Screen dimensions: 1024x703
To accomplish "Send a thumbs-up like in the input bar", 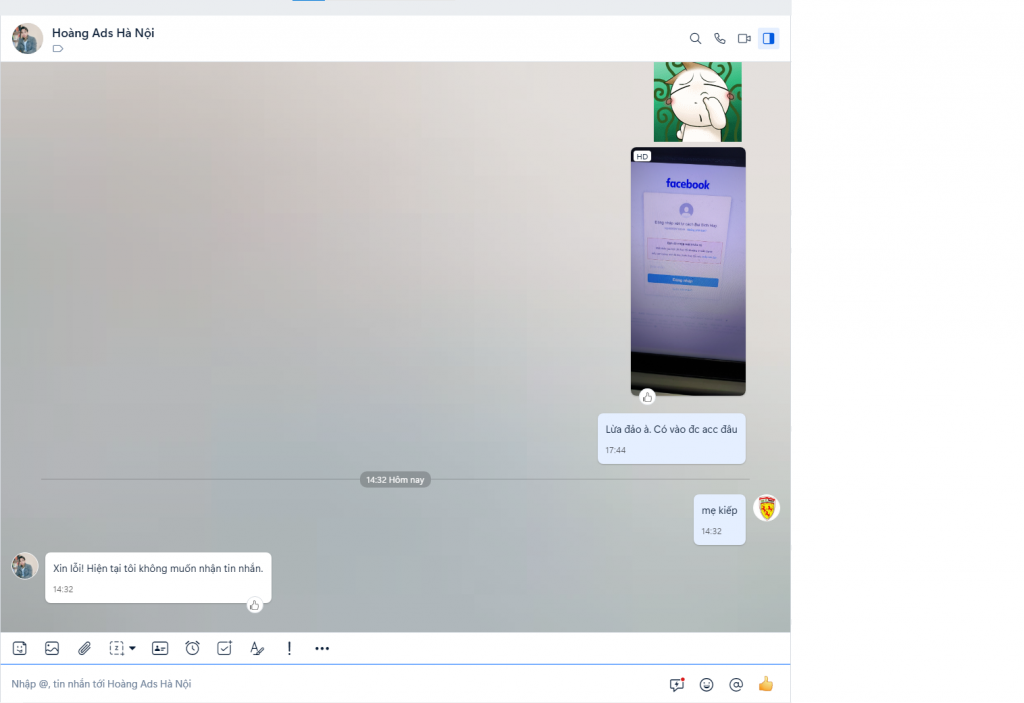I will pos(766,684).
